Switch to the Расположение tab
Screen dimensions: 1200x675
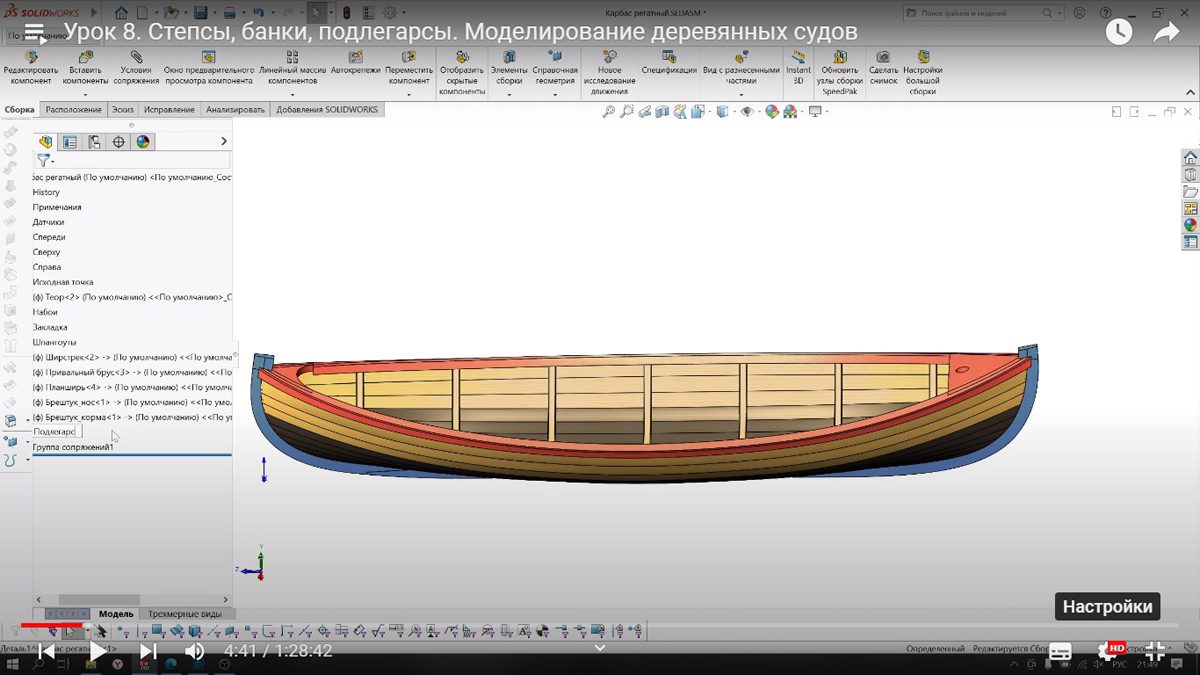click(x=73, y=110)
